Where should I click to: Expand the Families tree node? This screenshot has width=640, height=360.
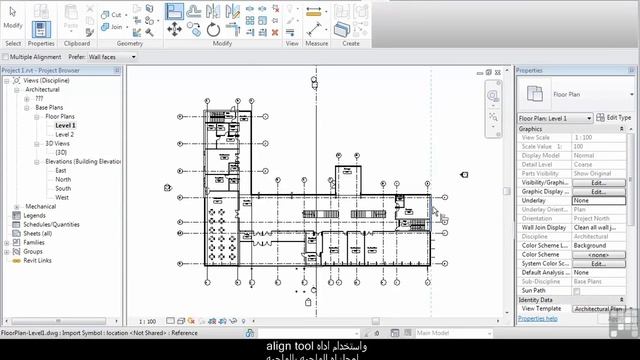click(x=7, y=242)
